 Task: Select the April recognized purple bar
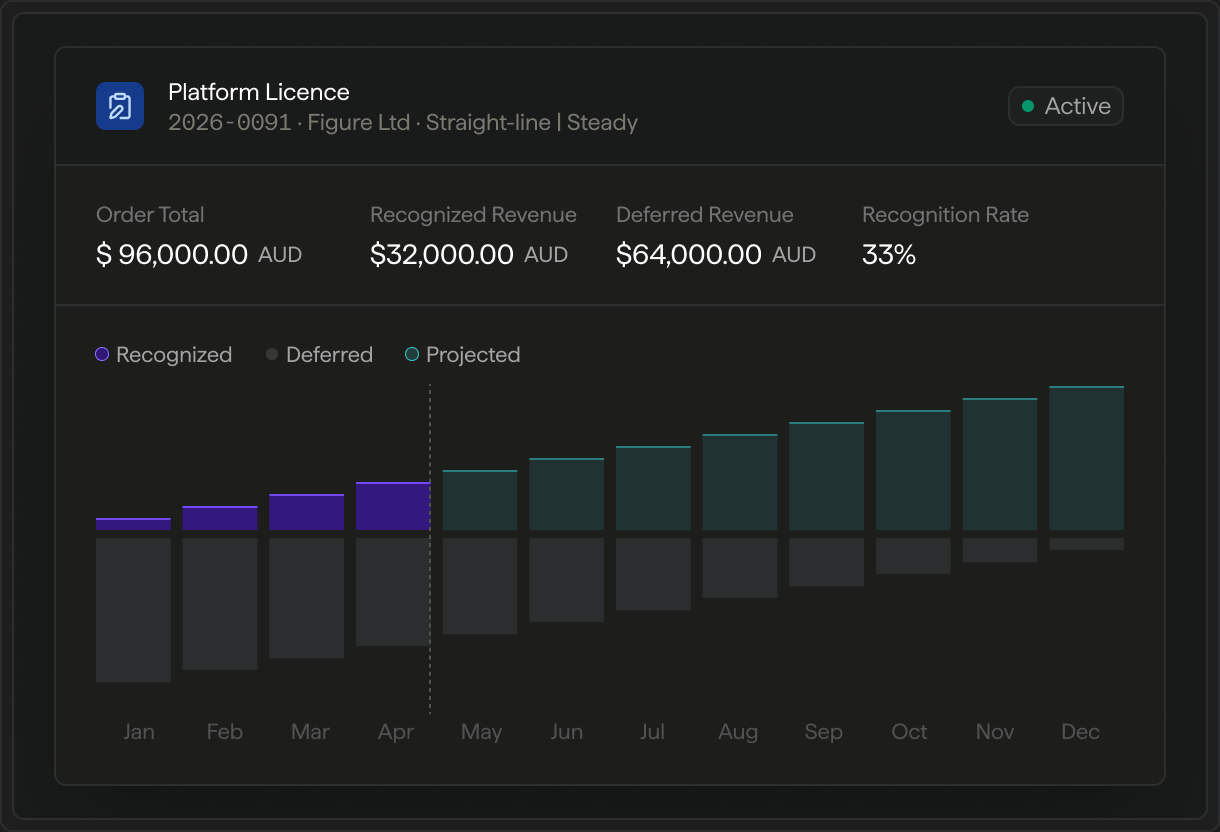click(393, 506)
